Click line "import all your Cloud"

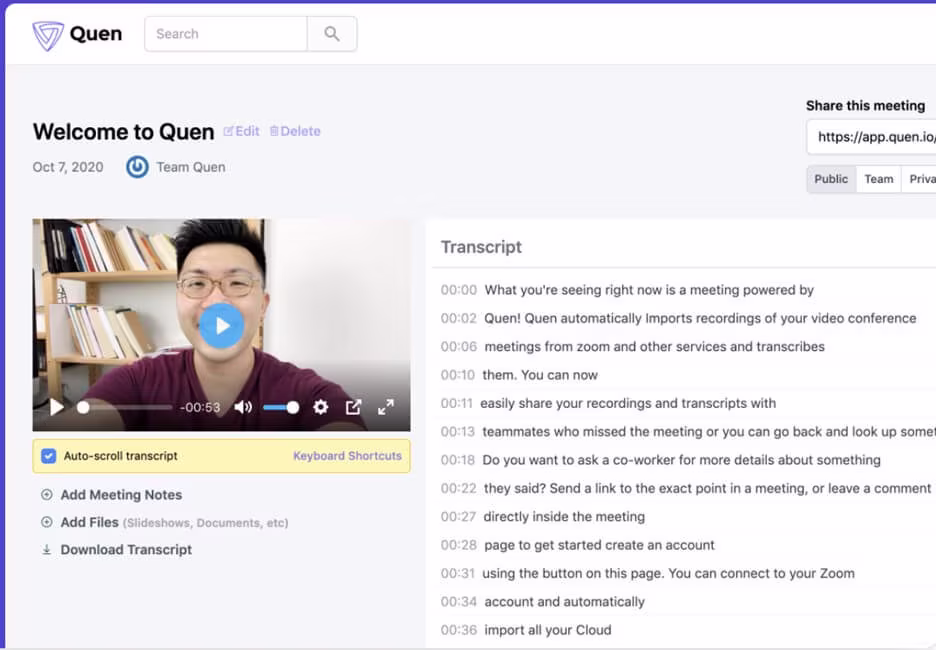click(x=548, y=630)
